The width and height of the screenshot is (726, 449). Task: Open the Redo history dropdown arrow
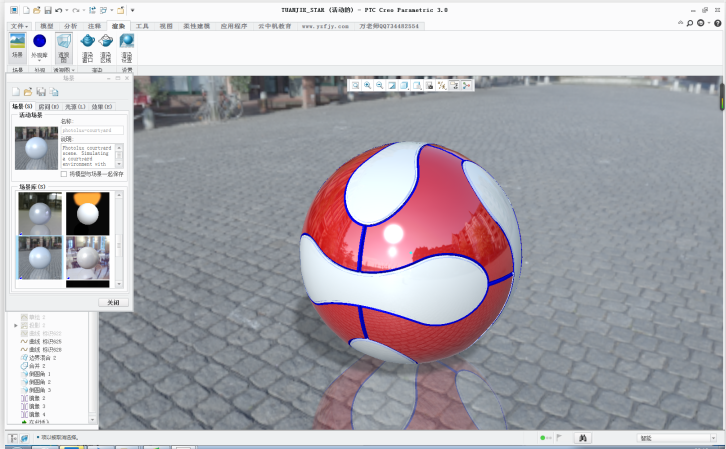(x=84, y=10)
